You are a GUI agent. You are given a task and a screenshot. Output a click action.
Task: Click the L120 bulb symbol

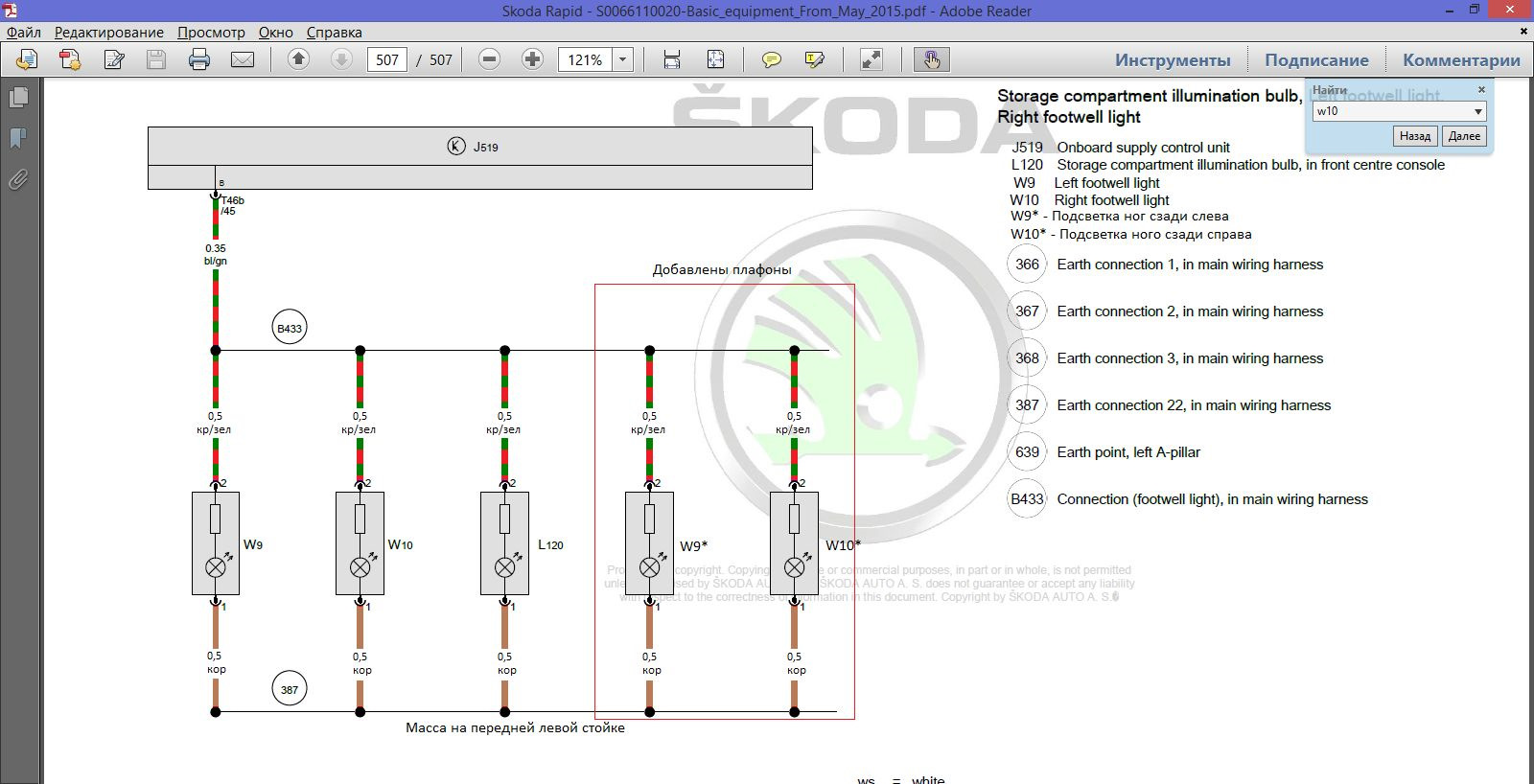tap(504, 543)
